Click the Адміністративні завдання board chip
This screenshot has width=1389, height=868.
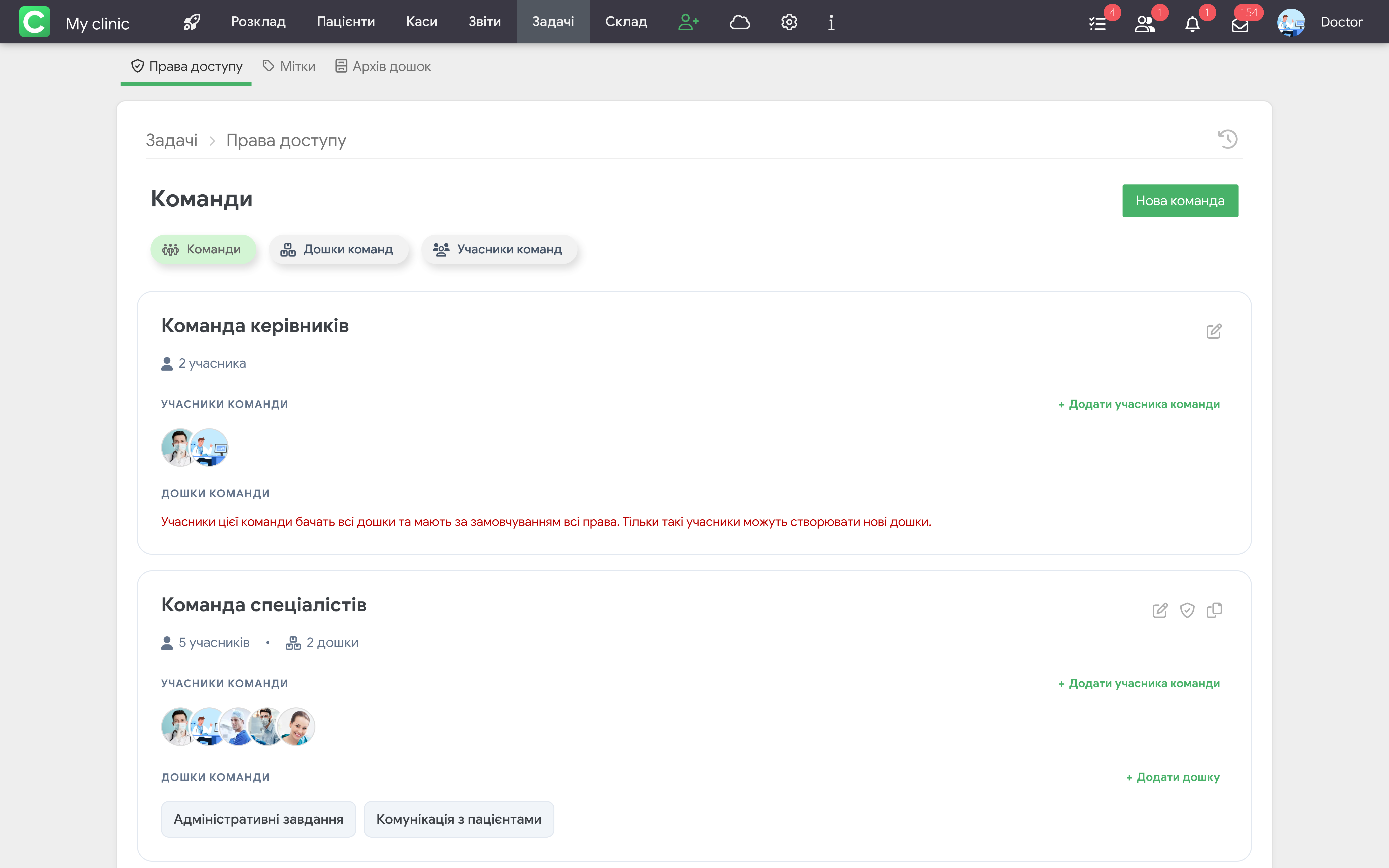(x=258, y=819)
